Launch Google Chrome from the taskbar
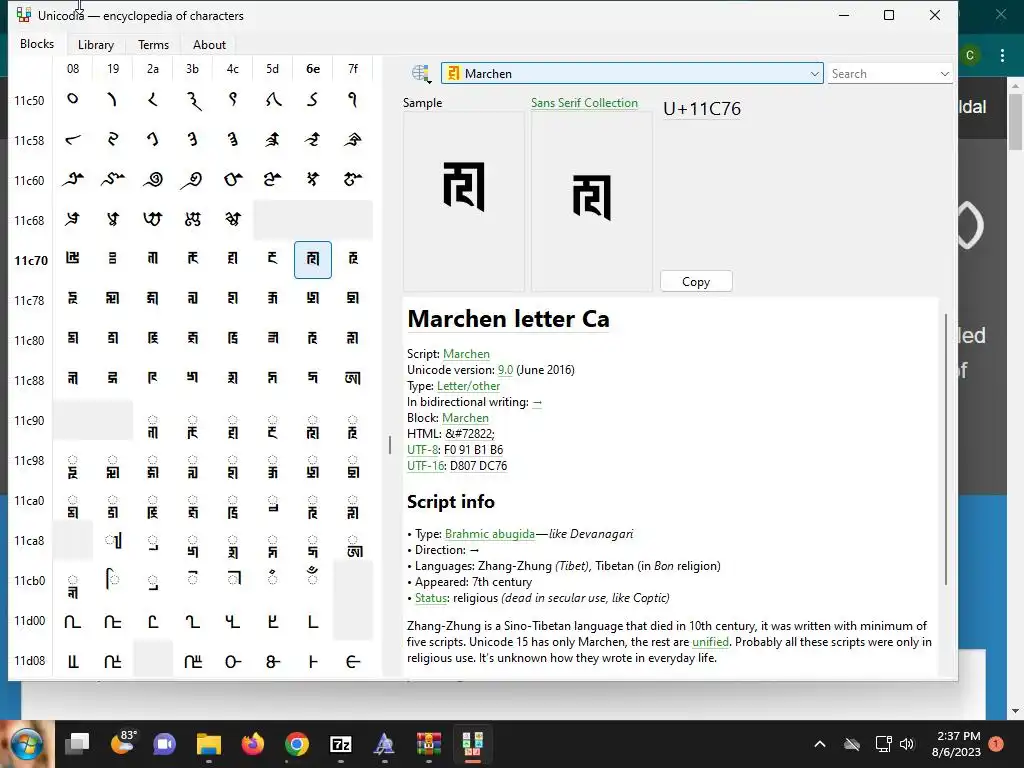Screen dimensions: 1024x768 (x=296, y=744)
